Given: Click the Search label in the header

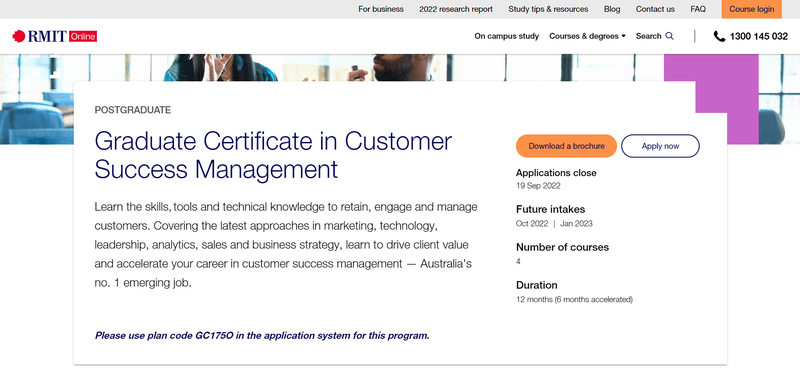Looking at the screenshot, I should coord(648,36).
